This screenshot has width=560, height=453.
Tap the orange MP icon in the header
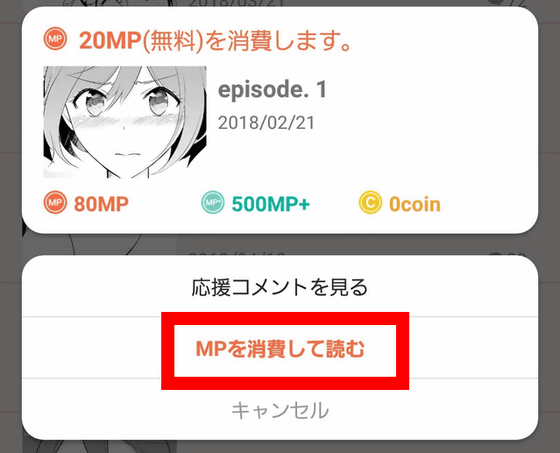point(55,39)
